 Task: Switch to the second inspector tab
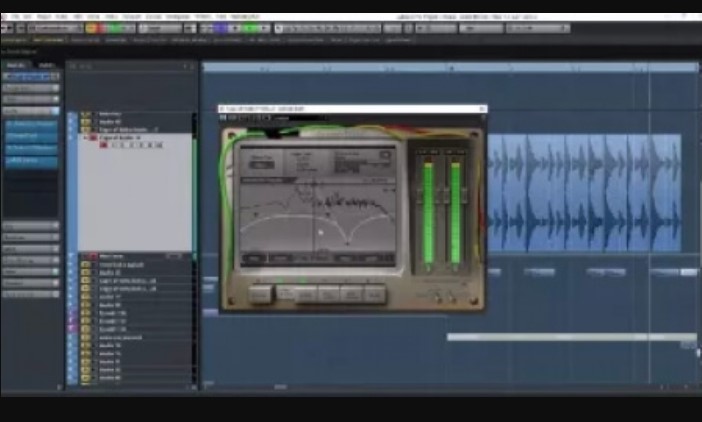click(47, 65)
